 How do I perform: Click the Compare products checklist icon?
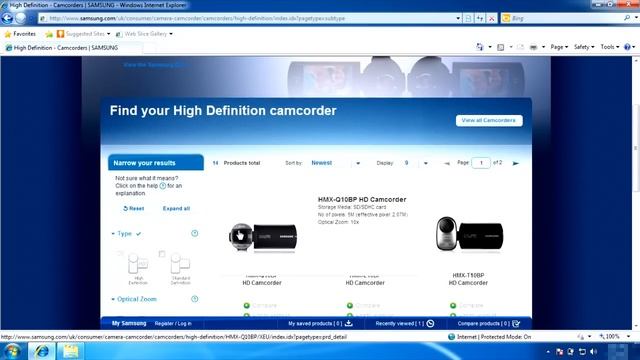[516, 323]
